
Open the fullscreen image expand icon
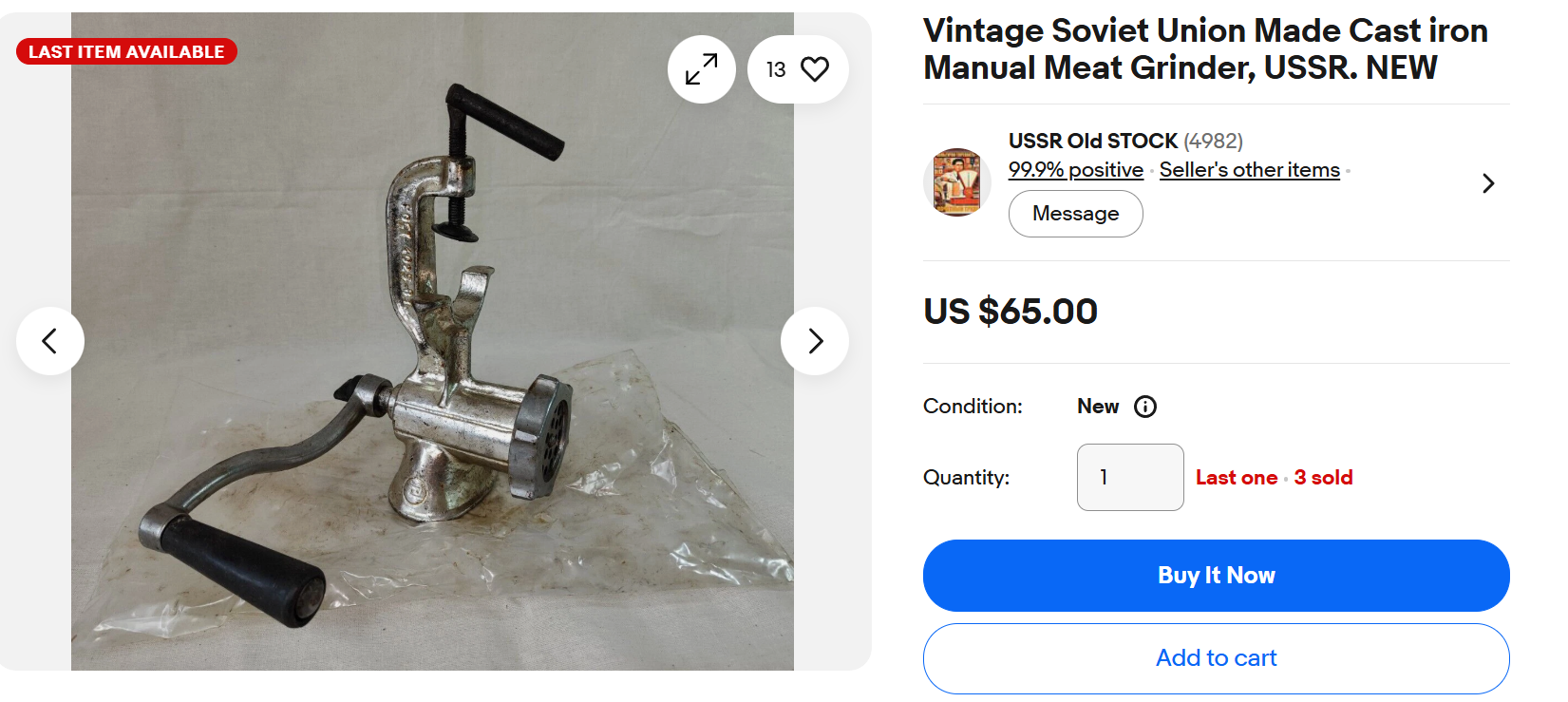pyautogui.click(x=702, y=69)
